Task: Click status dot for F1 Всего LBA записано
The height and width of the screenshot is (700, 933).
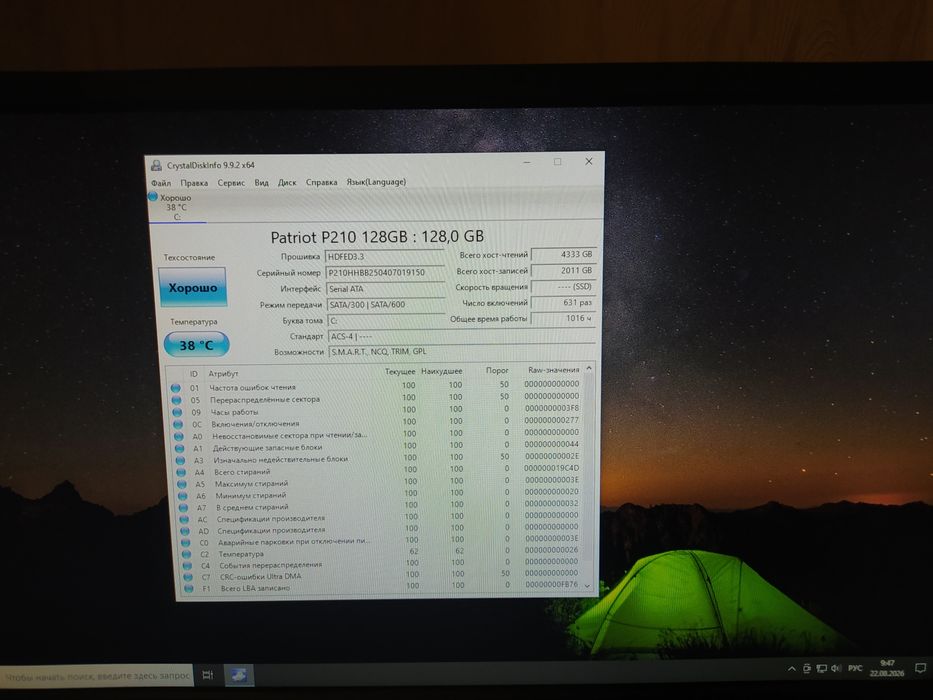Action: [x=189, y=589]
